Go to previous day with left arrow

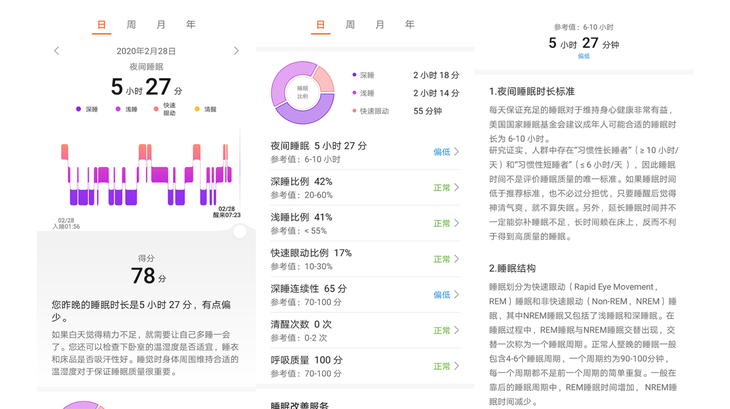pos(57,51)
